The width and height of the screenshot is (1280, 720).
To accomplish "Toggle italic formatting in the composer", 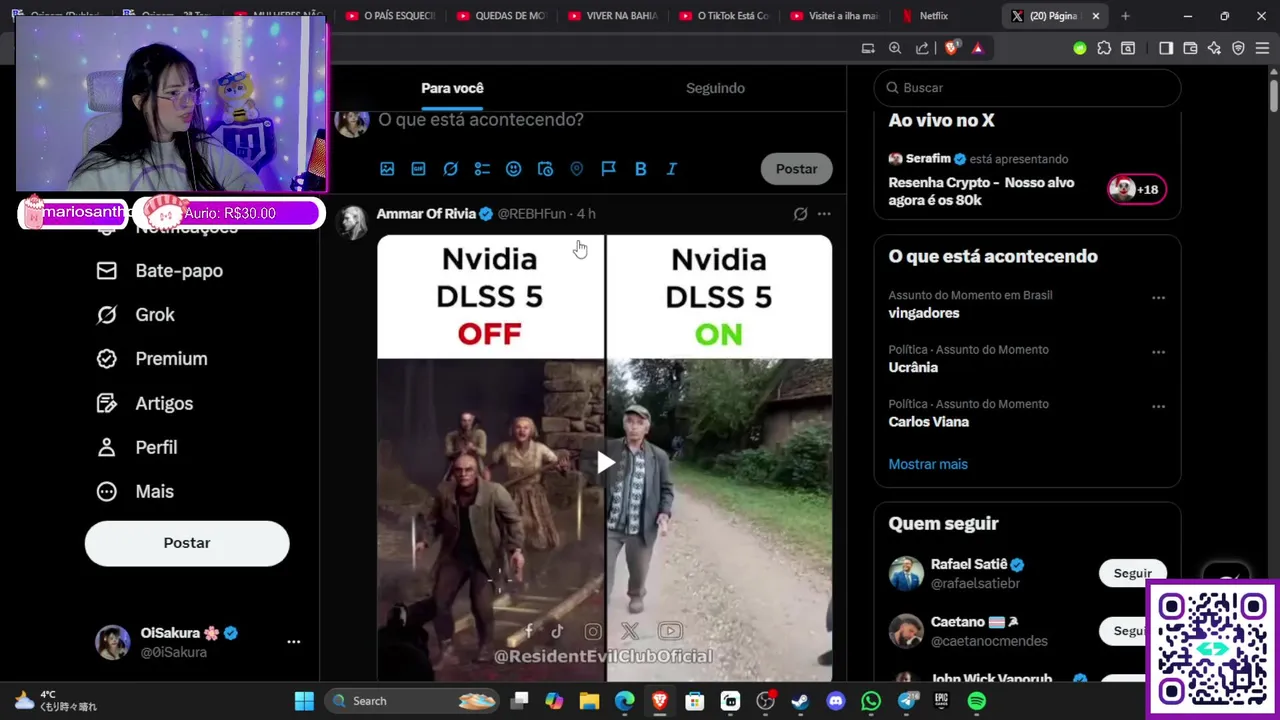I will point(671,169).
